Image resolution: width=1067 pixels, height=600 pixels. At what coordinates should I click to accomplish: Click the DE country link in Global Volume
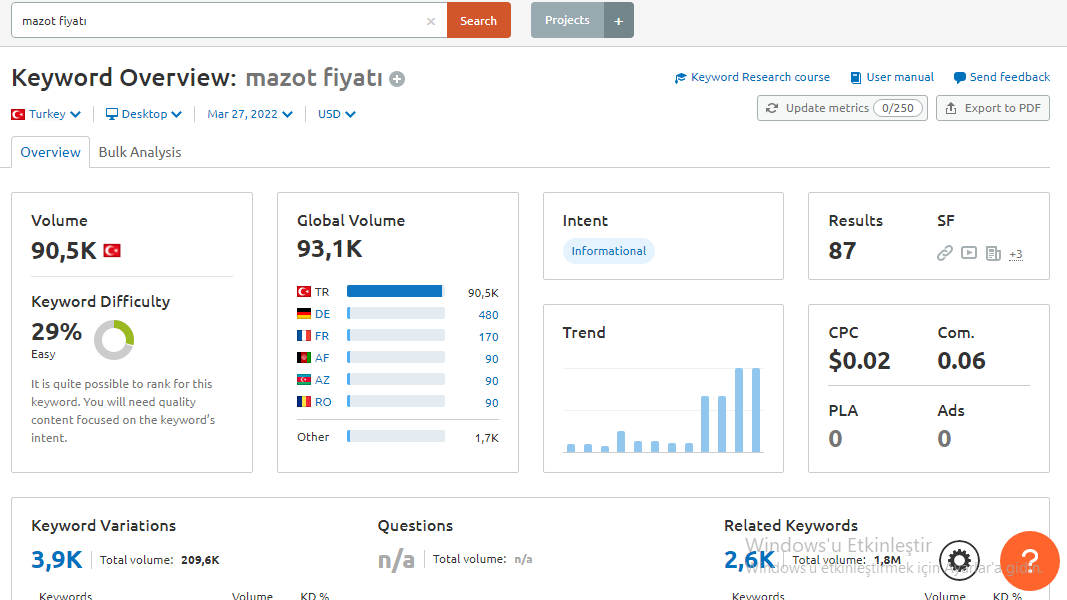[322, 314]
